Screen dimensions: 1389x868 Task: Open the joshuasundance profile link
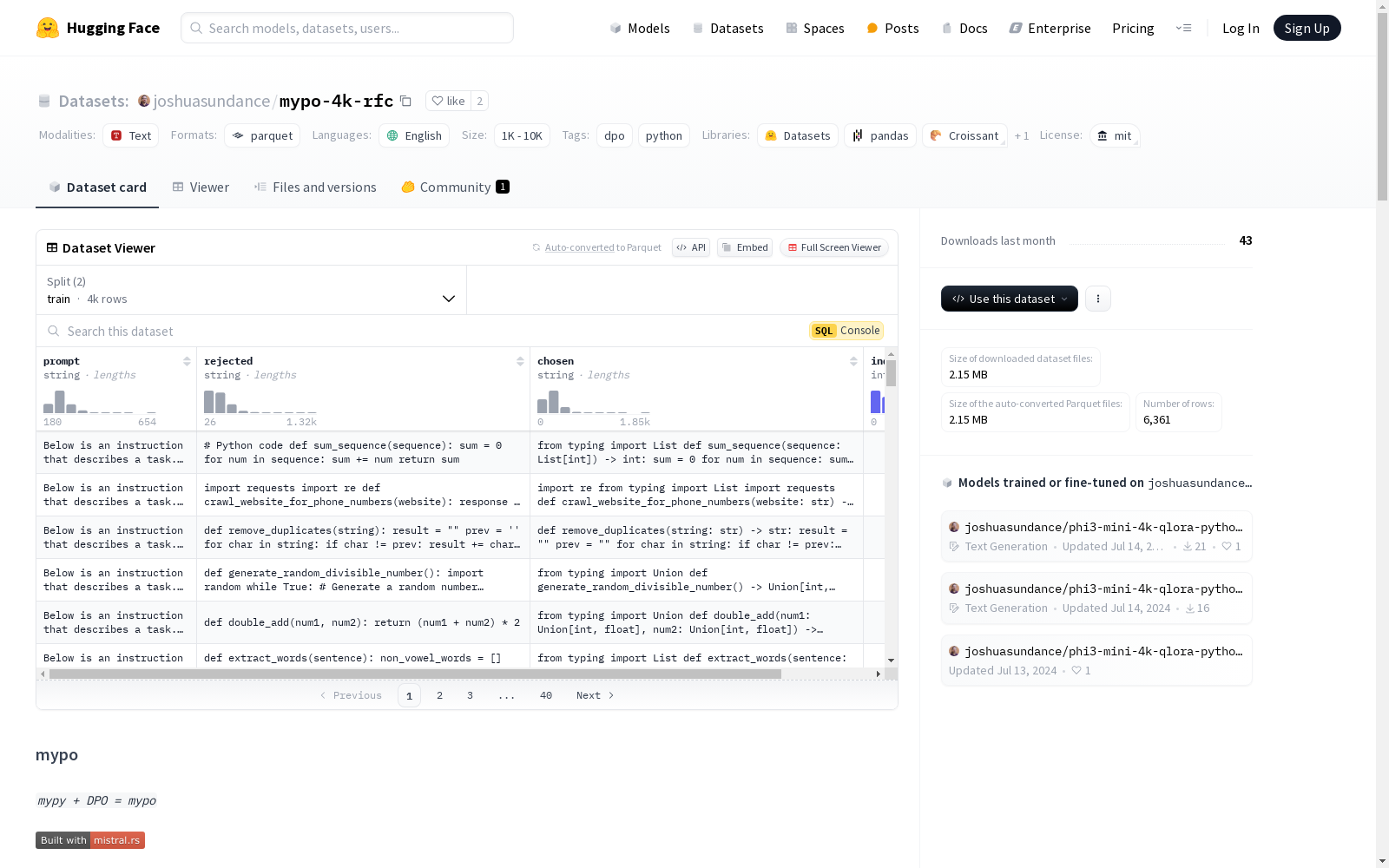tap(212, 101)
